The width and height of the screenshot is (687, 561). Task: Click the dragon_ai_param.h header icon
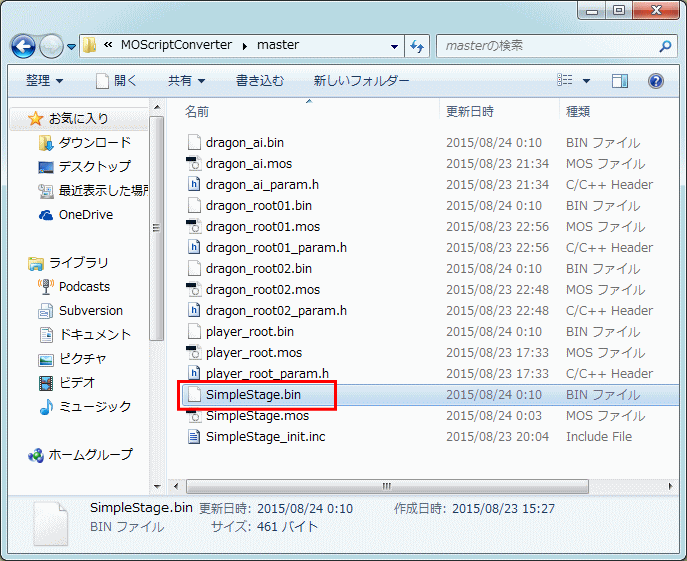[194, 185]
